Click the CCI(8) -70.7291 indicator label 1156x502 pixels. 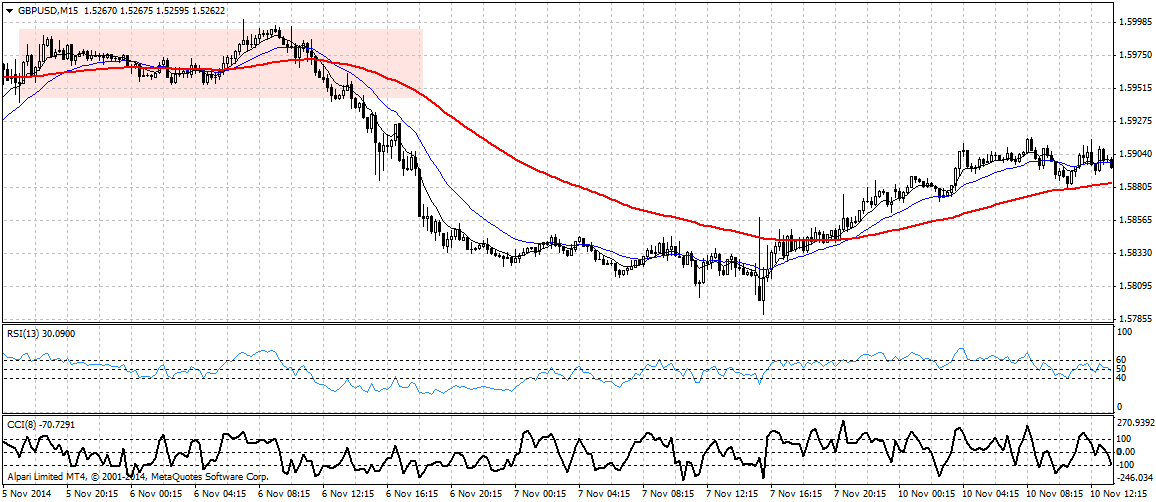pos(41,425)
